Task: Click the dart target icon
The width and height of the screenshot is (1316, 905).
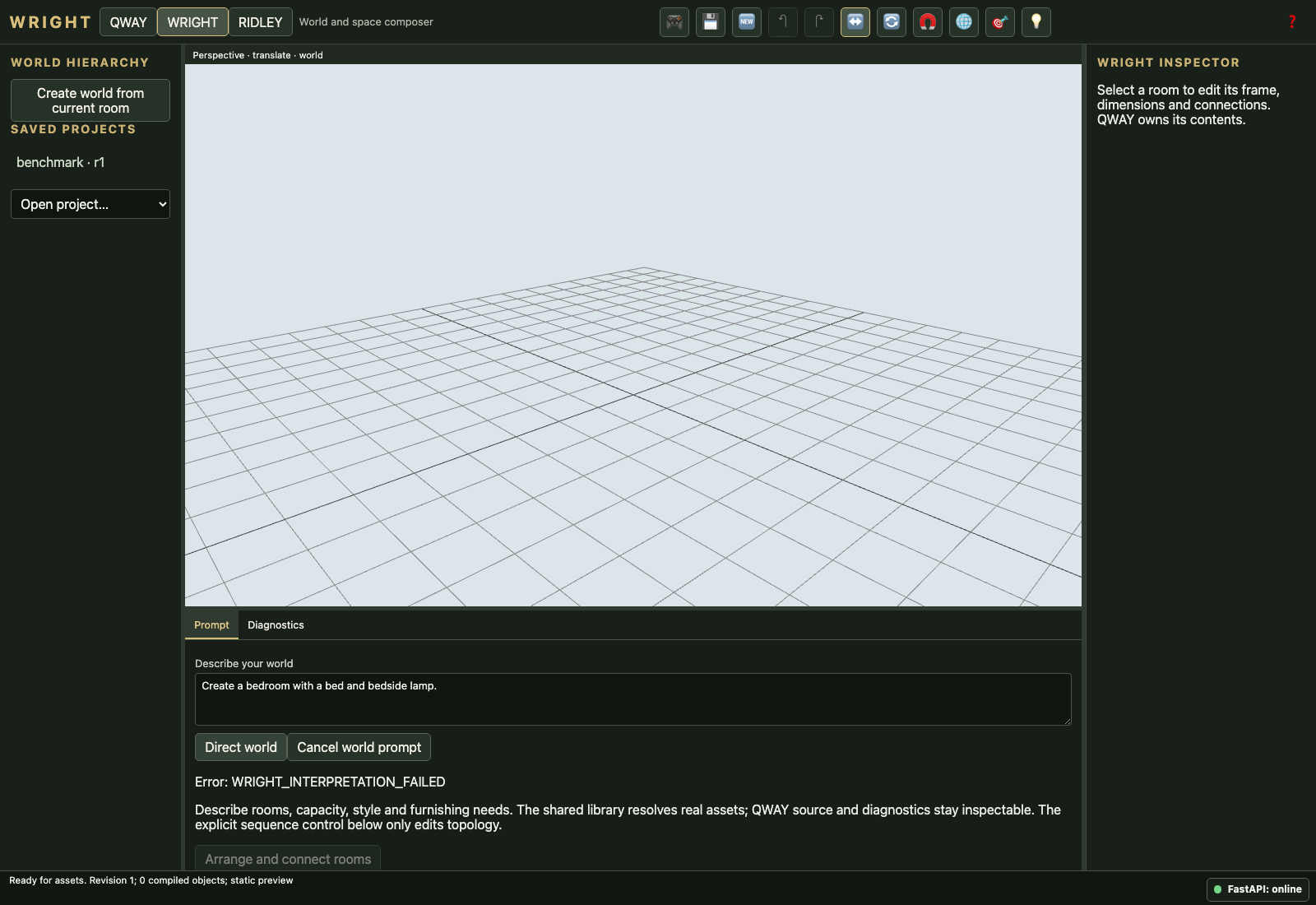Action: point(1000,22)
